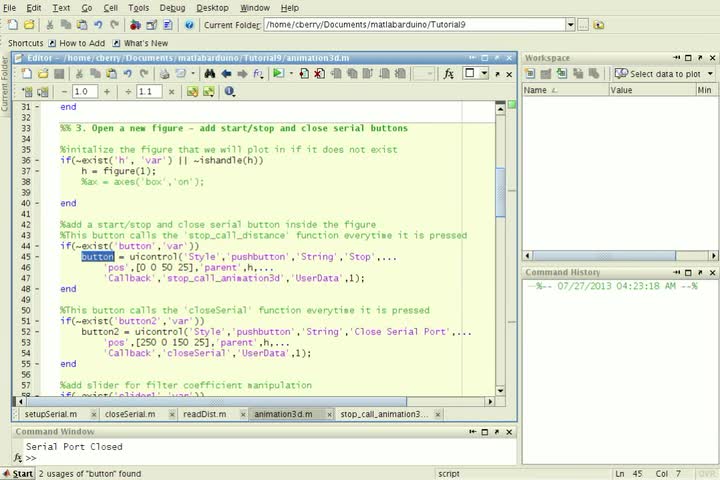Navigate forward with the right arrow
Screen dimensions: 720x480
coord(242,73)
